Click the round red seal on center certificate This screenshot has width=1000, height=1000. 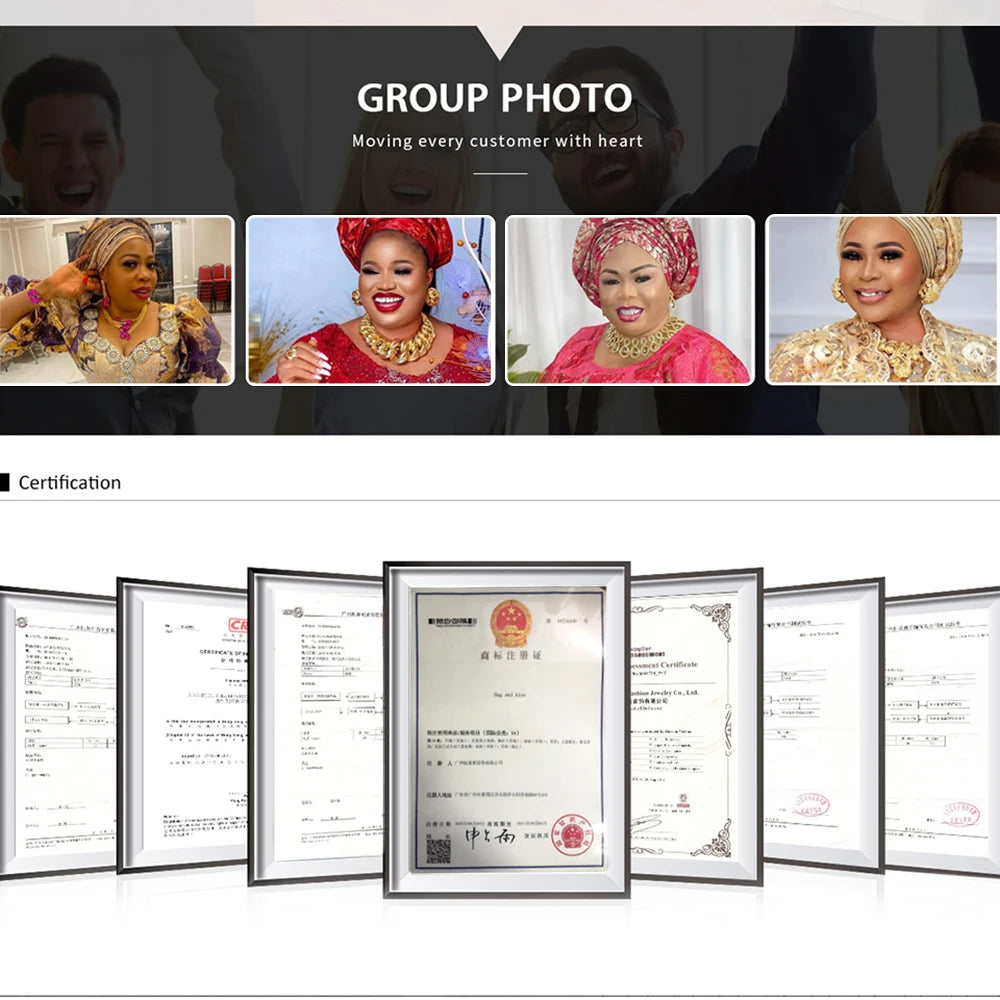(571, 834)
